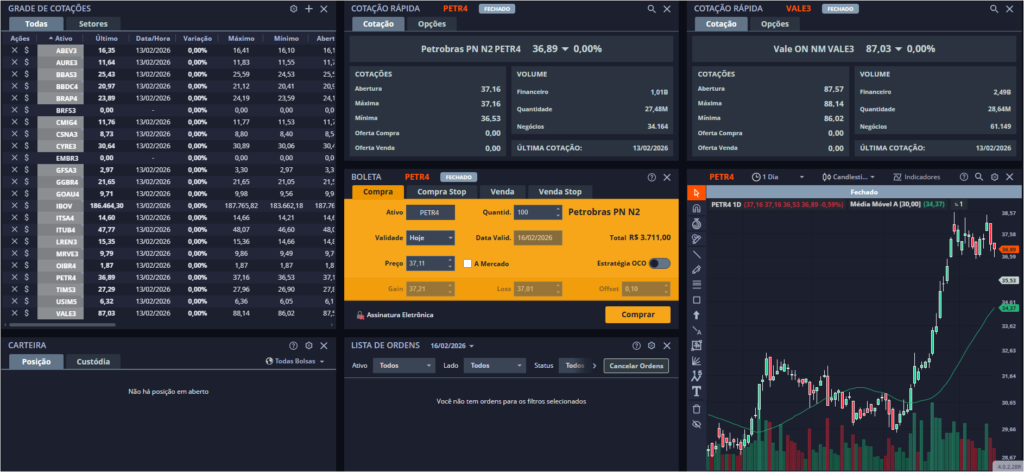
Task: Click the Assinatura Eletrônica padlock icon
Action: (x=360, y=315)
